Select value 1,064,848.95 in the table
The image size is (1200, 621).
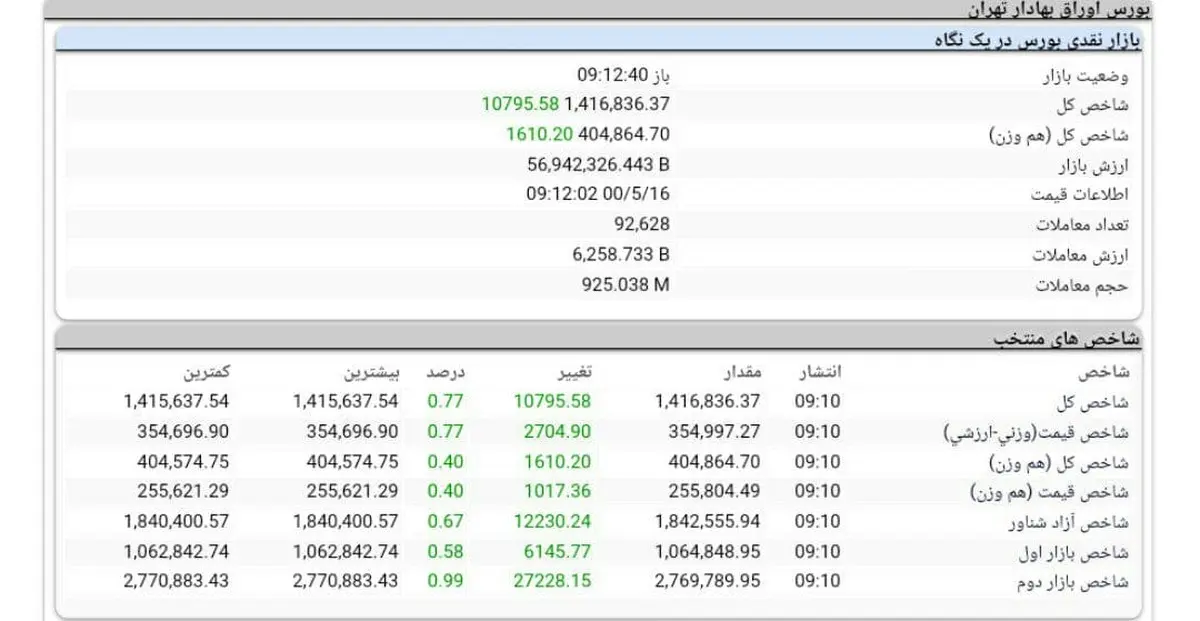pyautogui.click(x=707, y=551)
